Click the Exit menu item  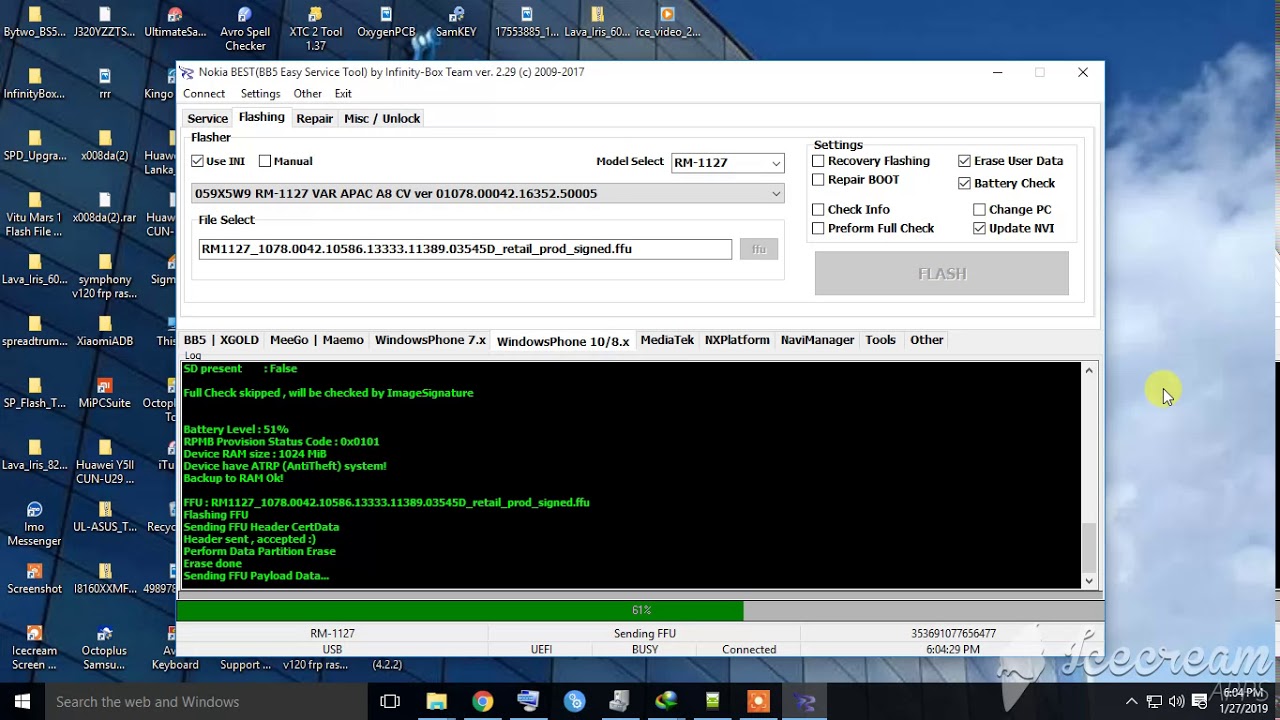click(x=343, y=93)
